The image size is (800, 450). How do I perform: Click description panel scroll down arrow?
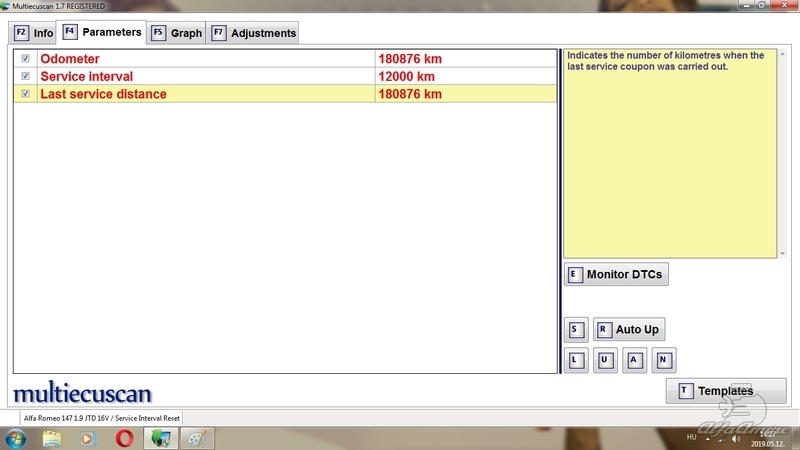coord(782,254)
